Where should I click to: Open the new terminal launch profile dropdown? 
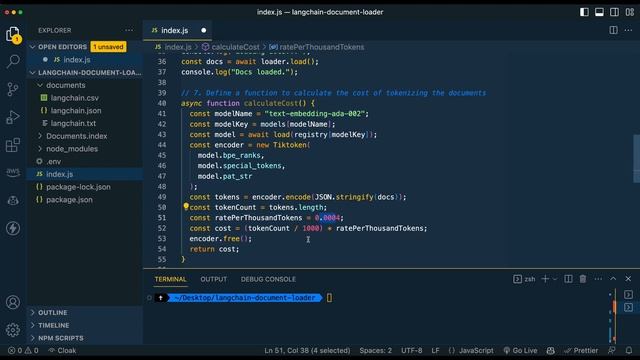pos(555,279)
